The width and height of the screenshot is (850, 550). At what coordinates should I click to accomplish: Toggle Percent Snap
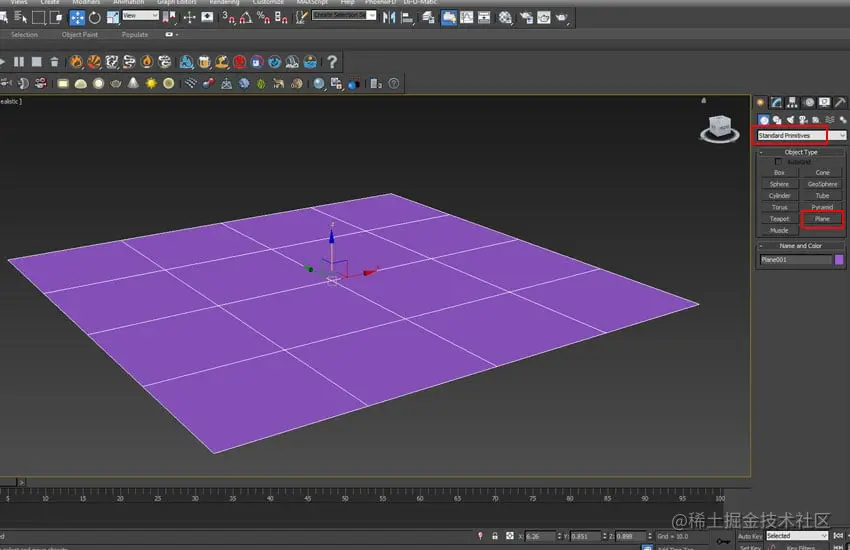click(x=263, y=17)
